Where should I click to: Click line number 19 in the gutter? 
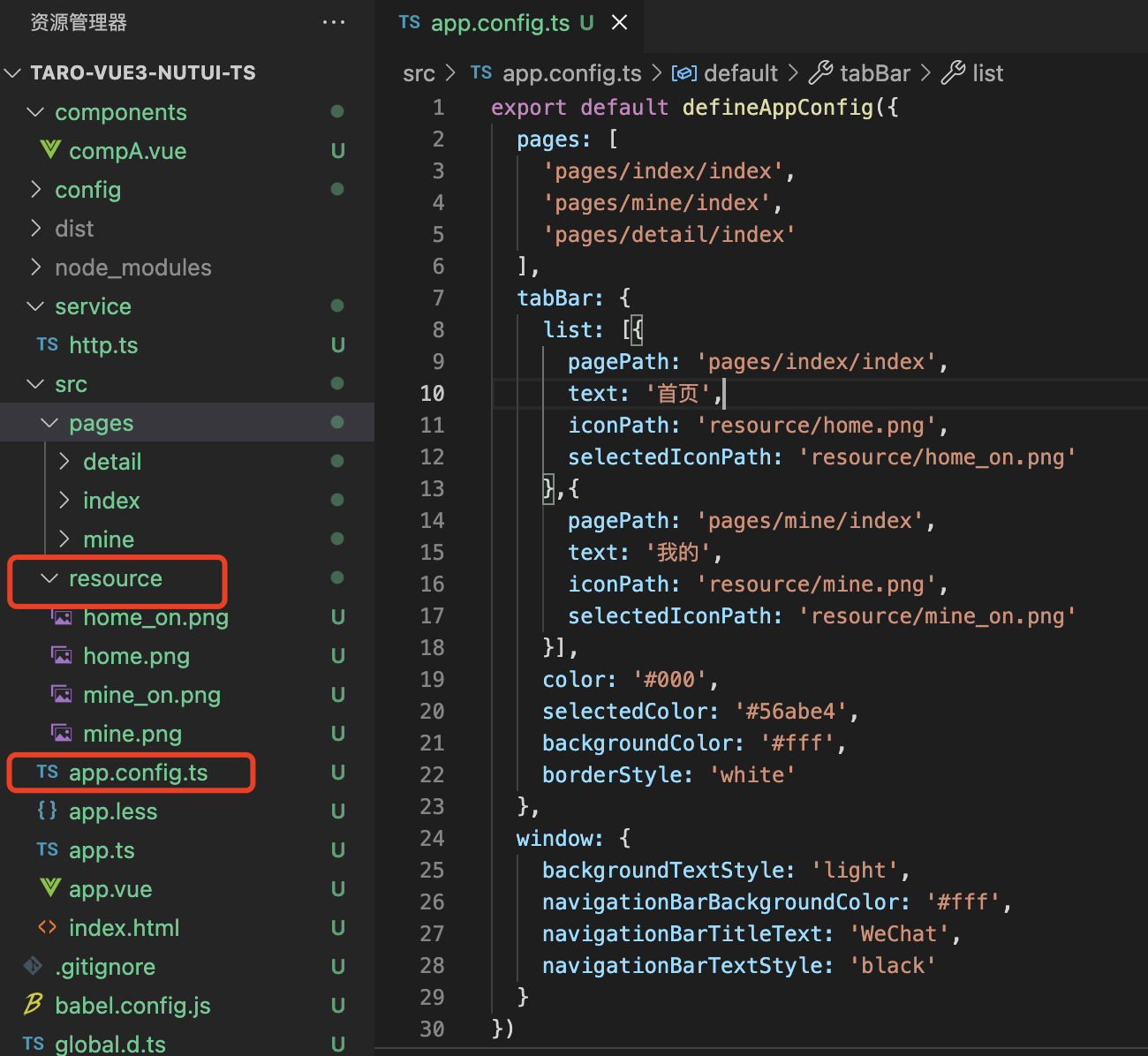point(432,679)
